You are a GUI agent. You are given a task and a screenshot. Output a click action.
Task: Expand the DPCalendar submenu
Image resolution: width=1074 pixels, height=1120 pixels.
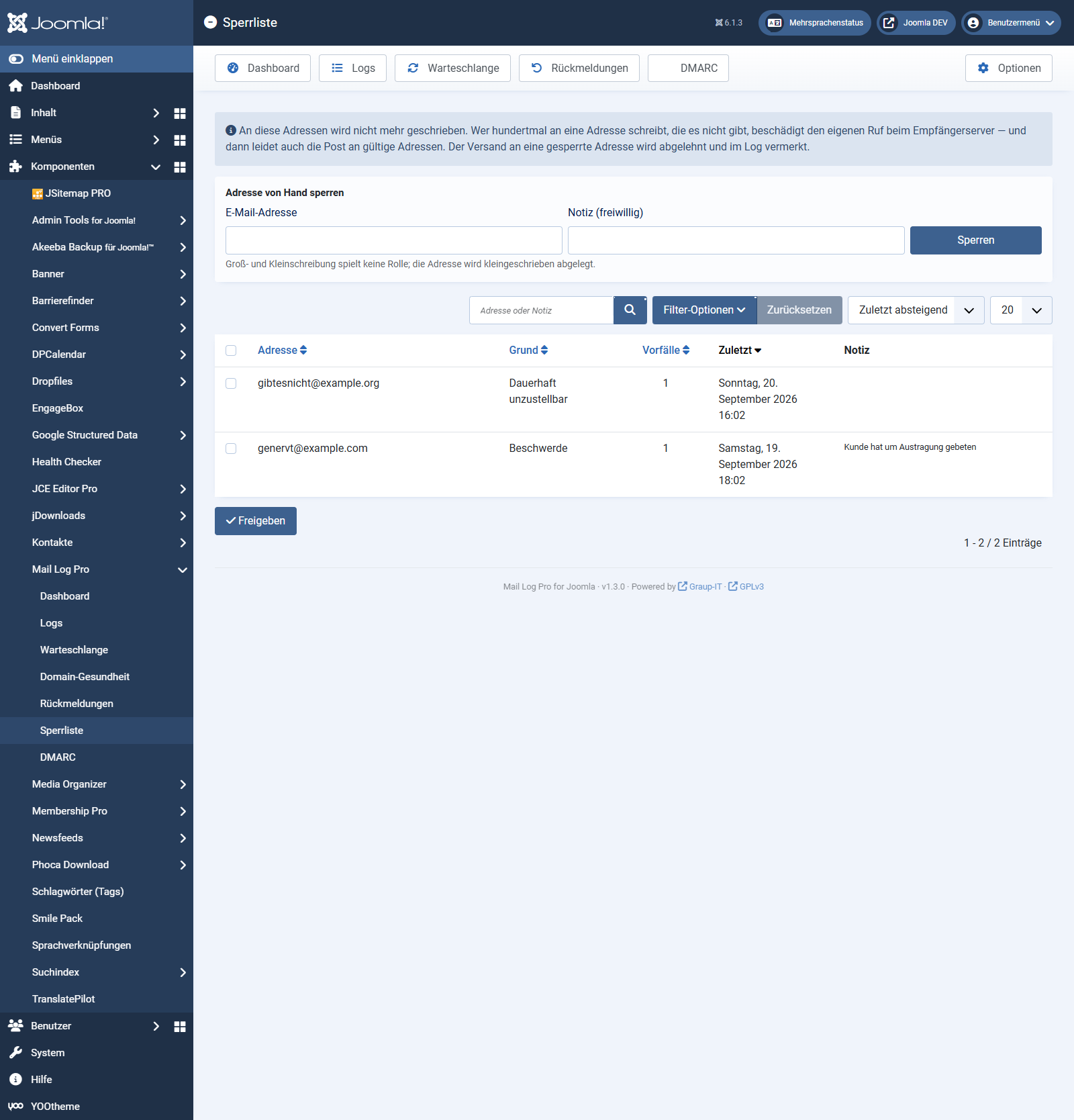tap(183, 355)
